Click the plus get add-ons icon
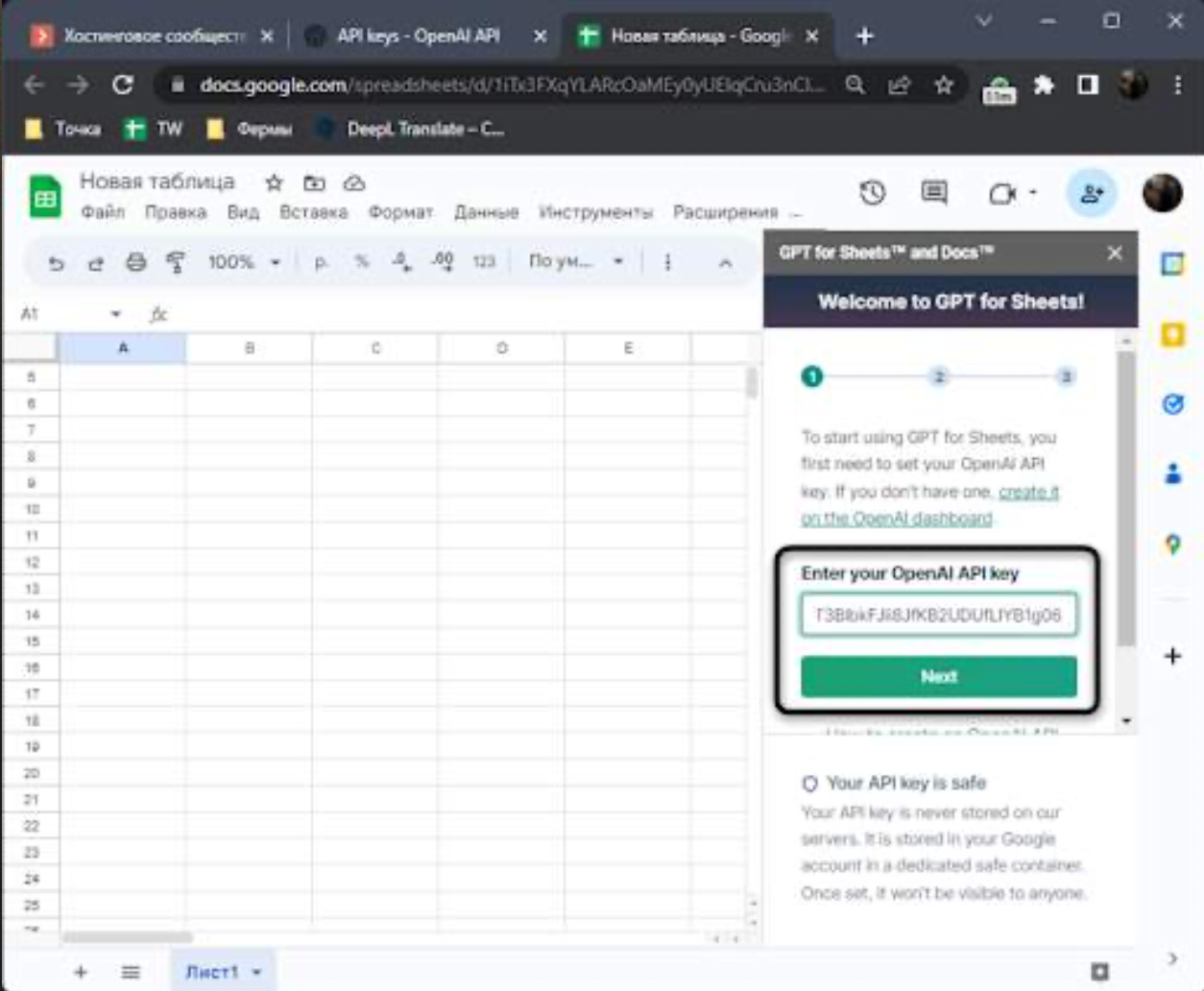Viewport: 1204px width, 991px height. coord(1172,657)
